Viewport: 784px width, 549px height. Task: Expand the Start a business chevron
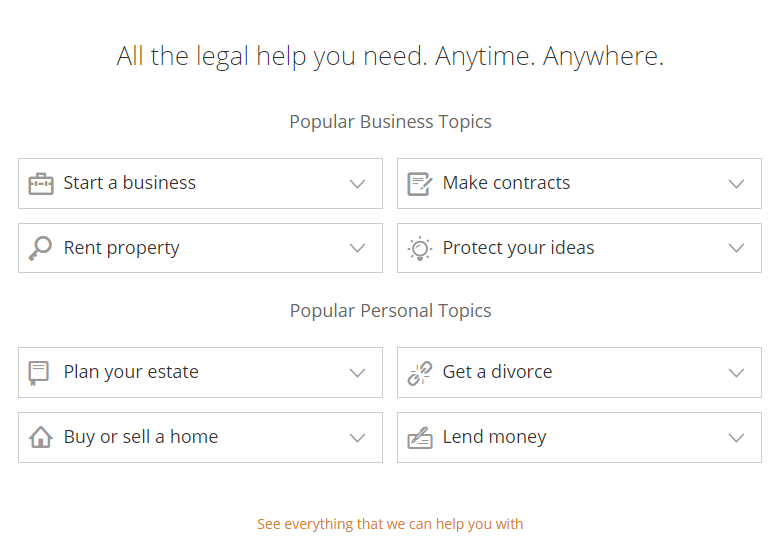357,184
